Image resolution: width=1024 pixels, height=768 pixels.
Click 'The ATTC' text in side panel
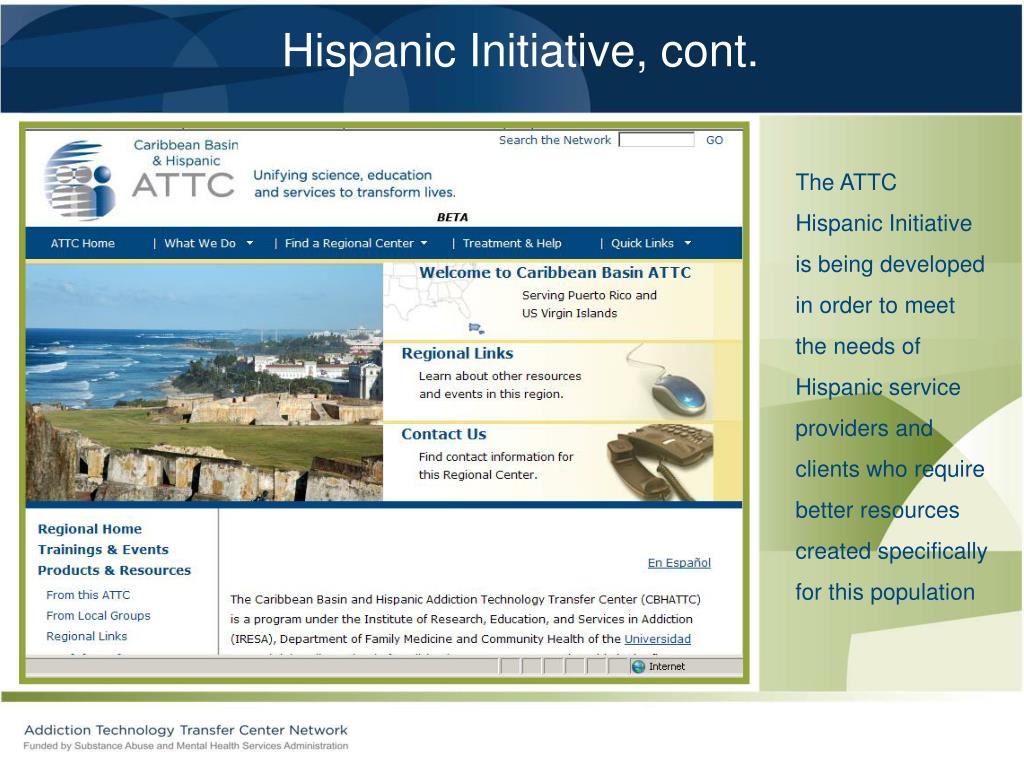click(x=846, y=182)
